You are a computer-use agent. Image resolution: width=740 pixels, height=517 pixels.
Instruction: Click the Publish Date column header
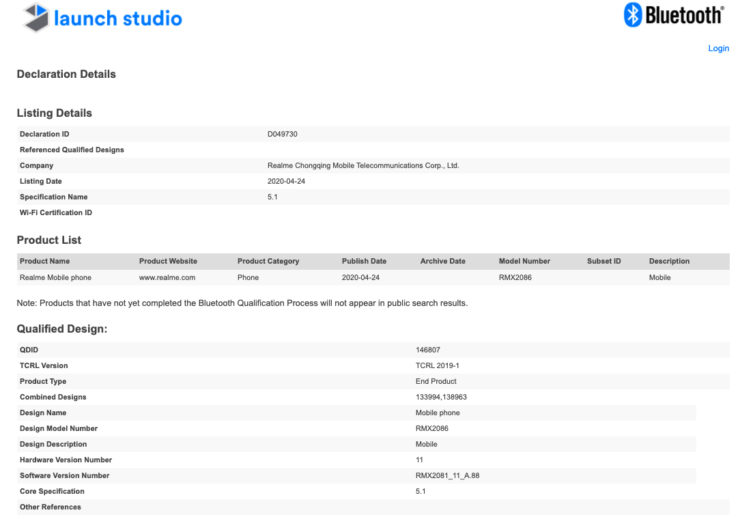pyautogui.click(x=364, y=261)
